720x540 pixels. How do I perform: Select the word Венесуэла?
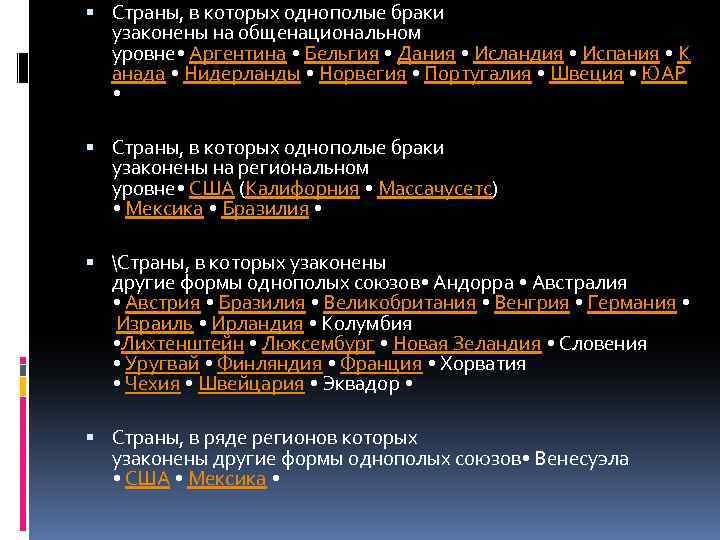click(x=582, y=458)
